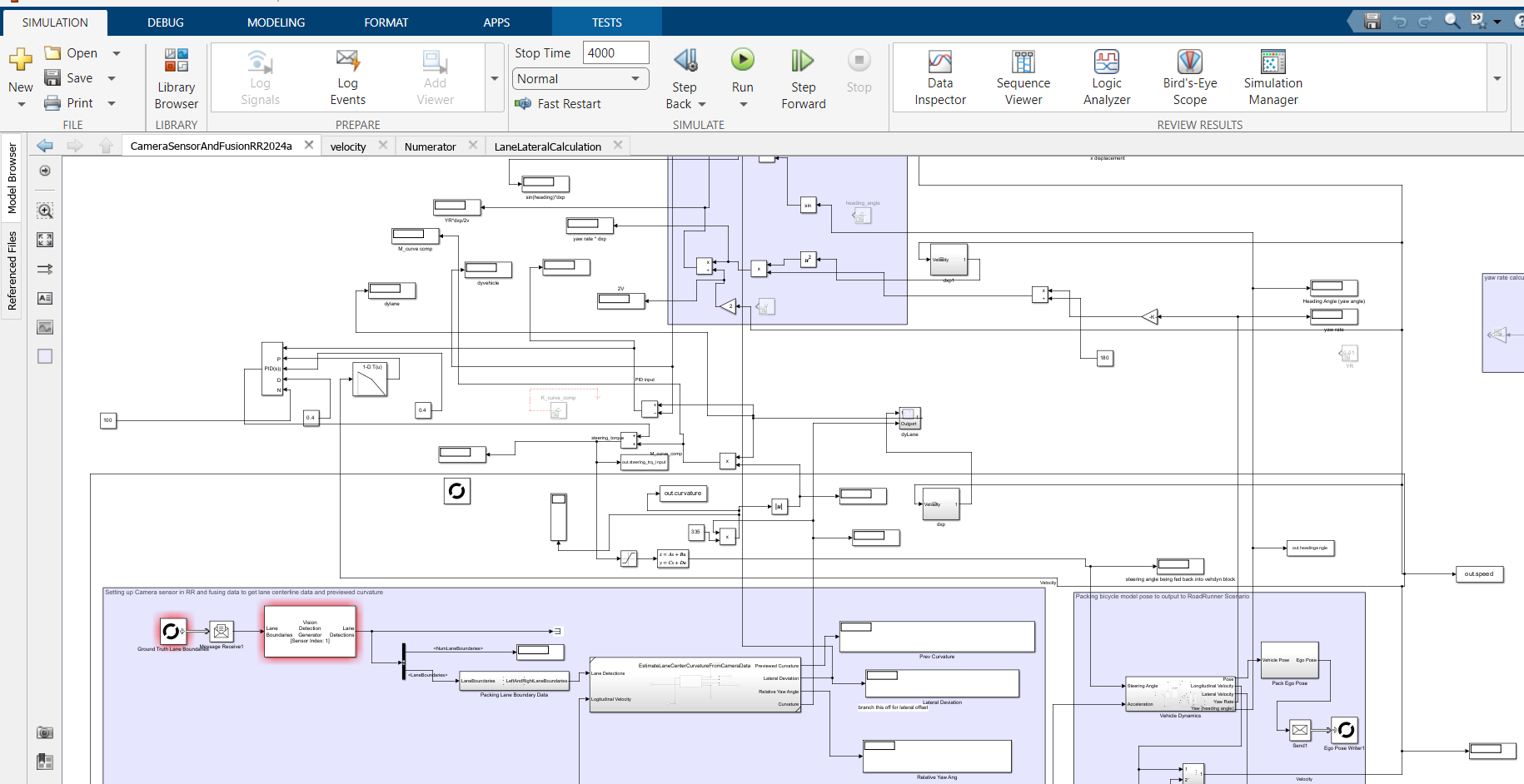1524x784 pixels.
Task: Navigate forward with the right arrow
Action: tap(75, 146)
